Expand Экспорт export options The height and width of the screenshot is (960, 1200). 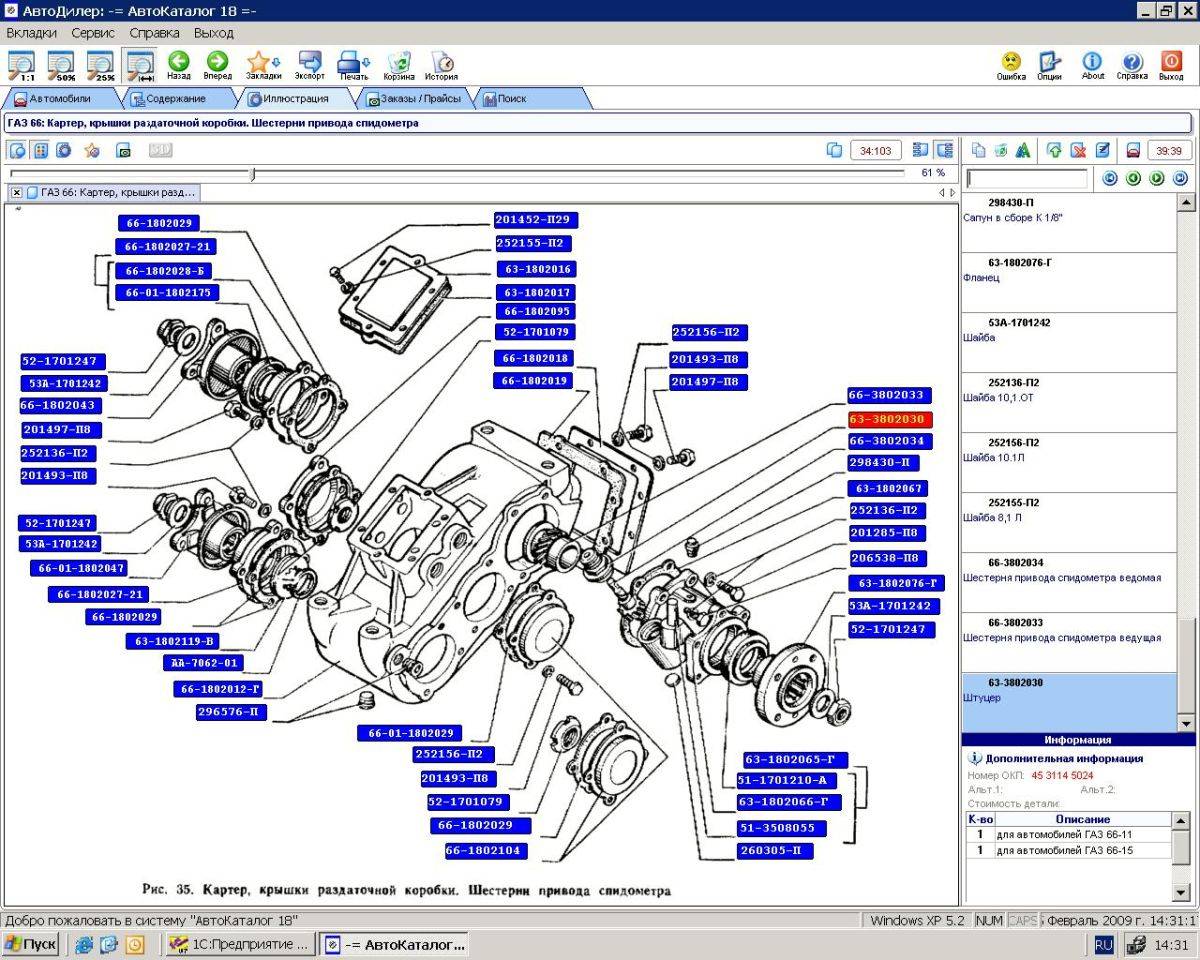click(x=310, y=66)
